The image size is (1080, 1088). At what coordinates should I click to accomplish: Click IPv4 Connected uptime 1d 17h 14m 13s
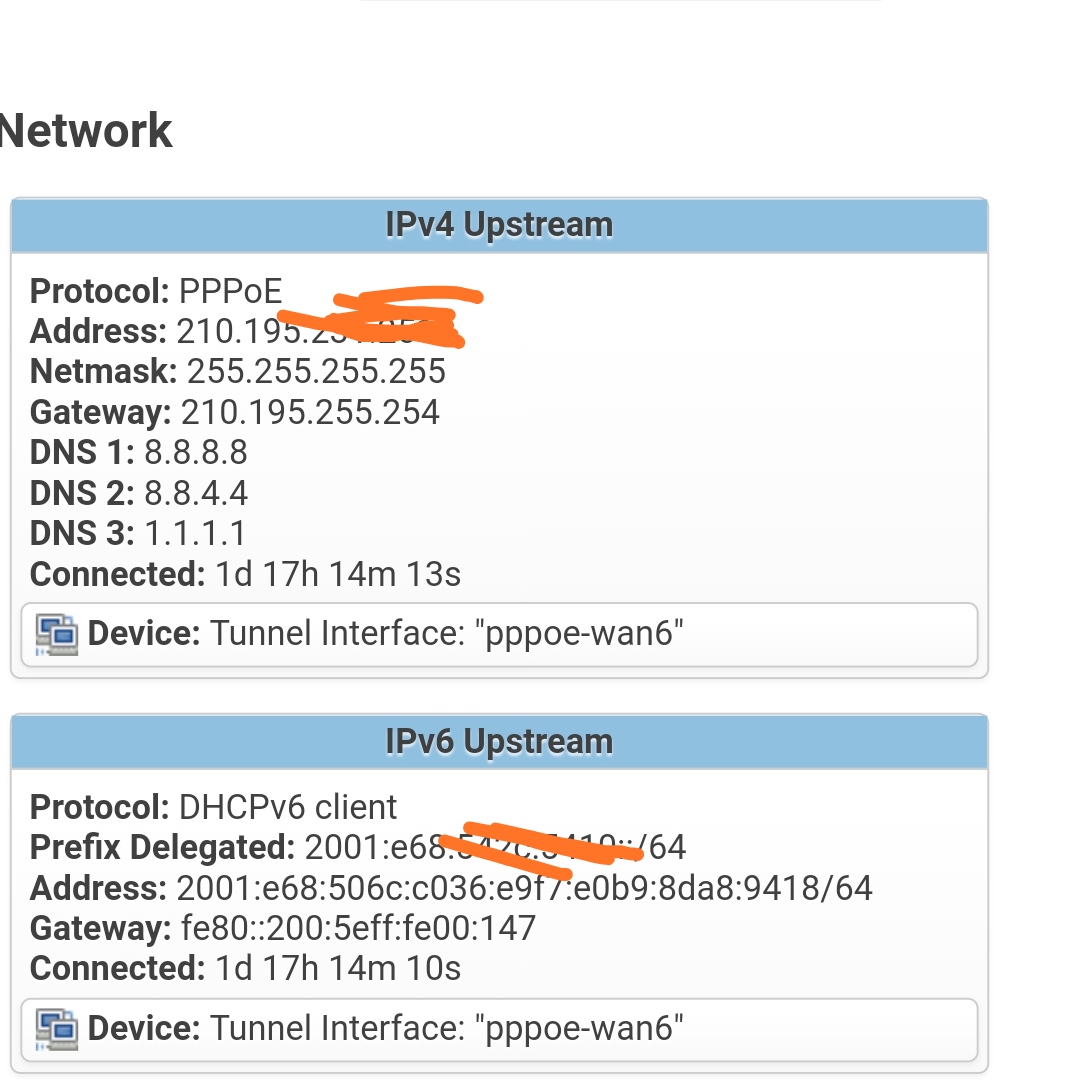tap(338, 574)
